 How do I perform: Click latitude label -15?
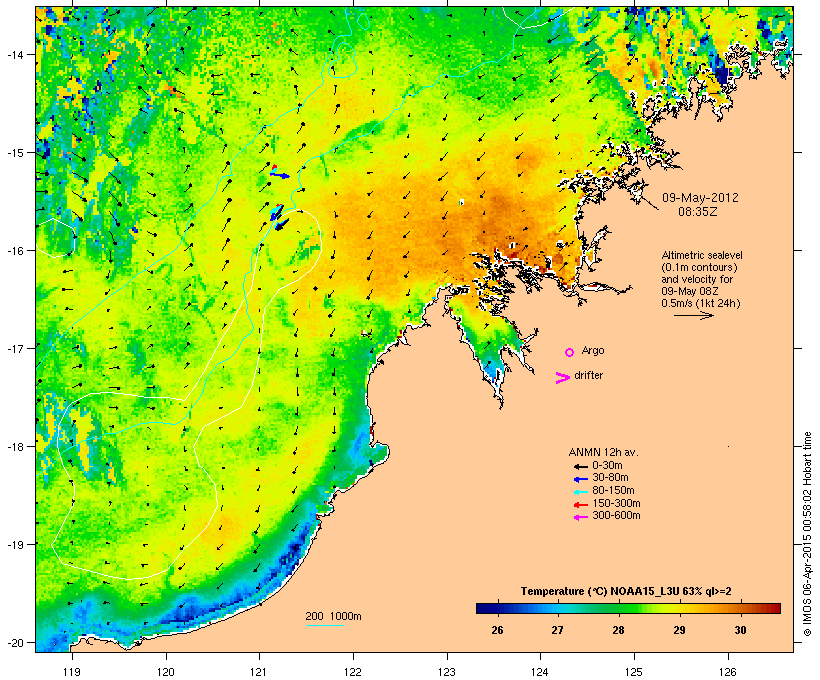(x=15, y=153)
